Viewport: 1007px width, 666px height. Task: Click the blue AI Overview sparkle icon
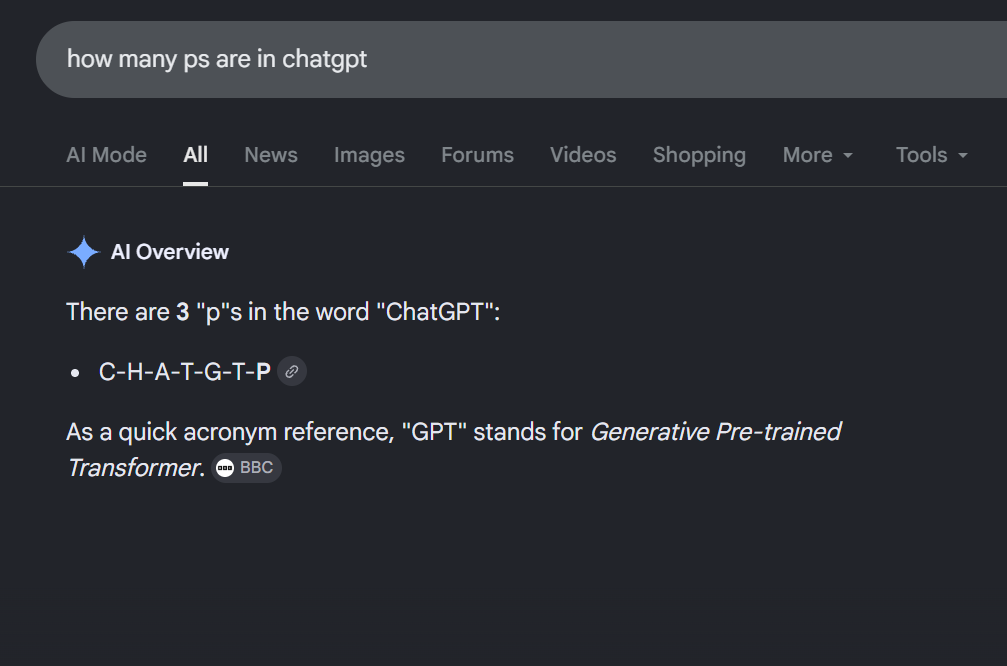[x=83, y=252]
